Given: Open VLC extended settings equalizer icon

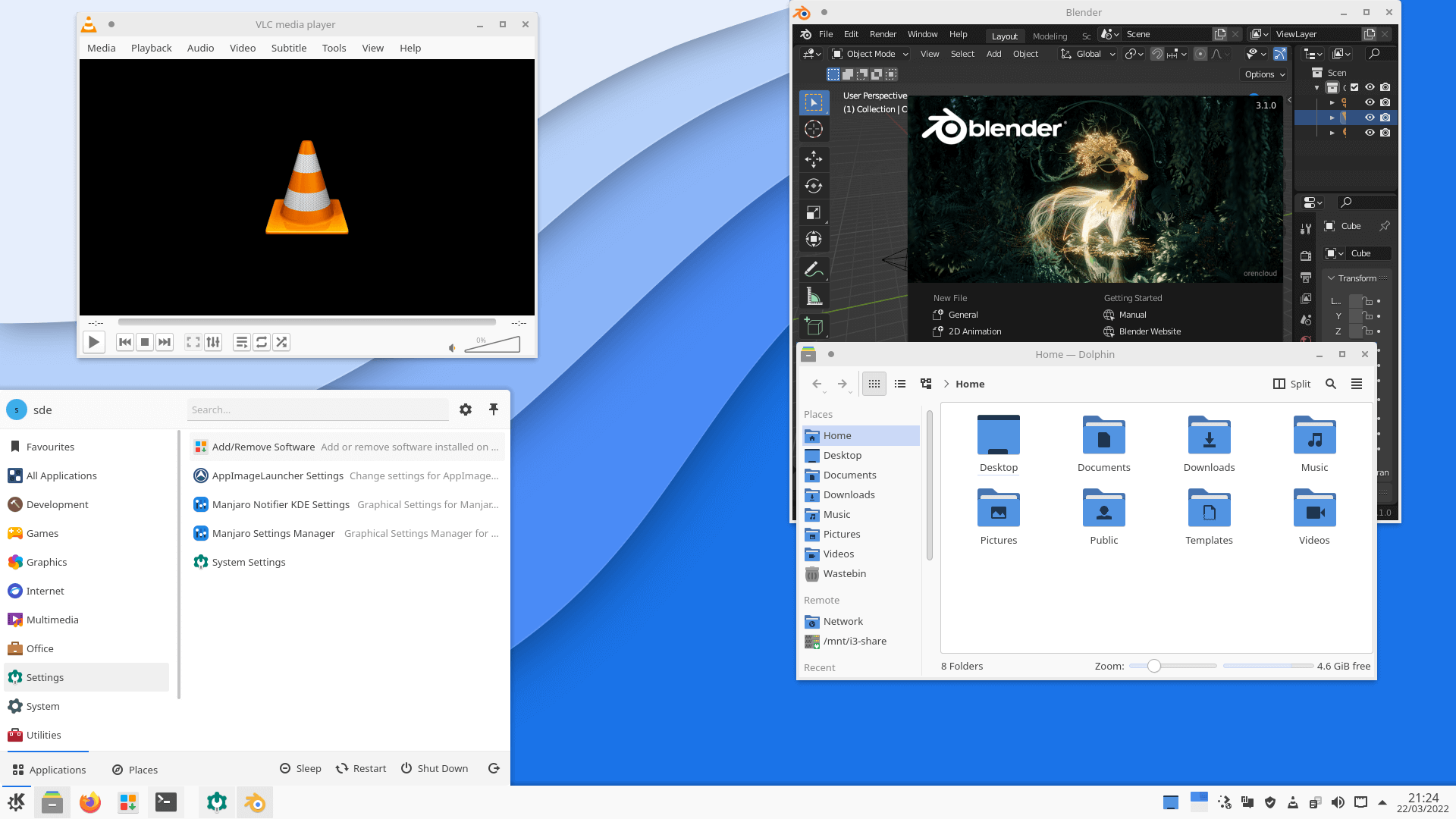Looking at the screenshot, I should click(213, 342).
